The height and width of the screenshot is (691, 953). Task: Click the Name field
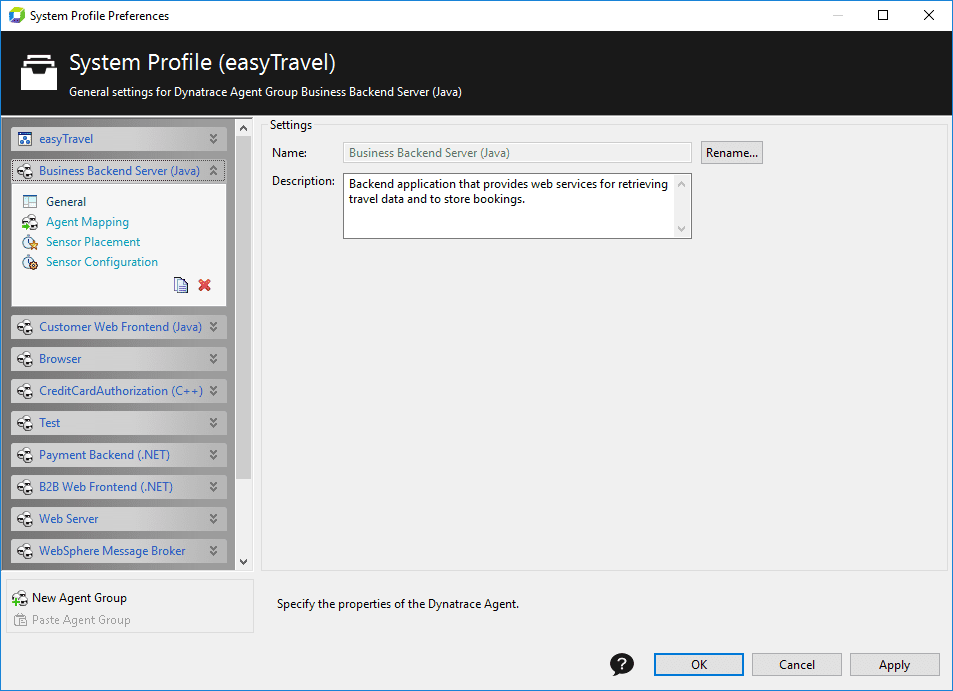(x=517, y=153)
